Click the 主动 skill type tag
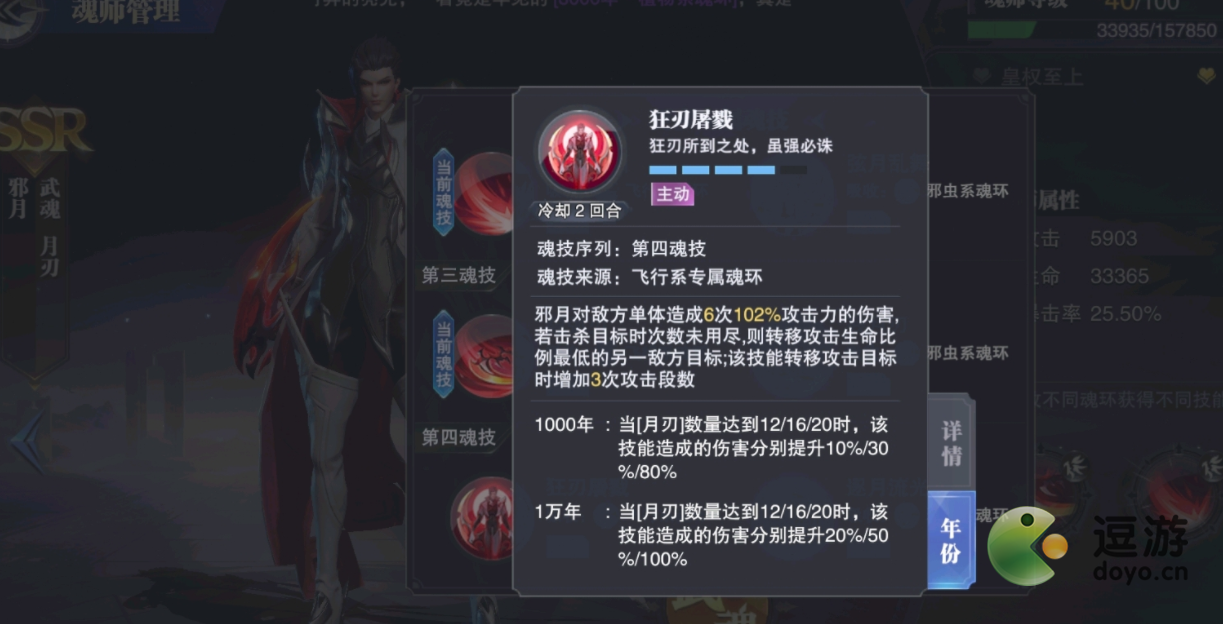The image size is (1223, 624). [672, 194]
